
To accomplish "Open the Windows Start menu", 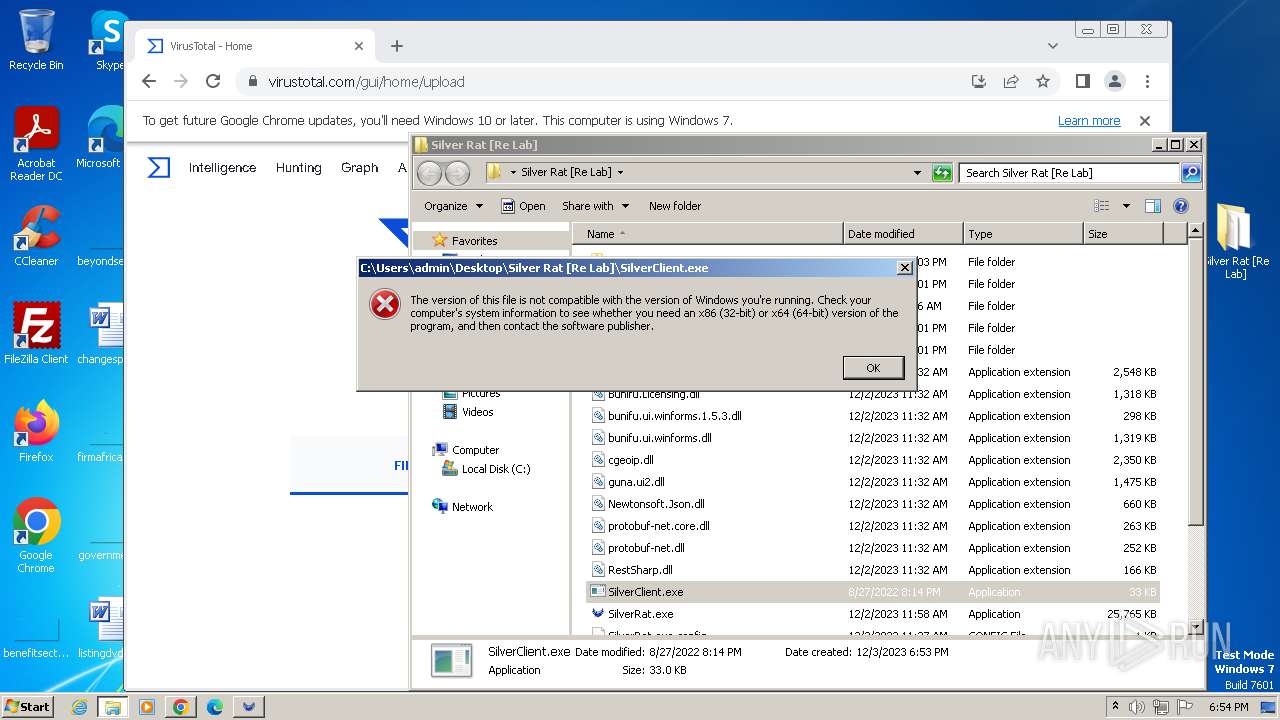I will tap(27, 706).
